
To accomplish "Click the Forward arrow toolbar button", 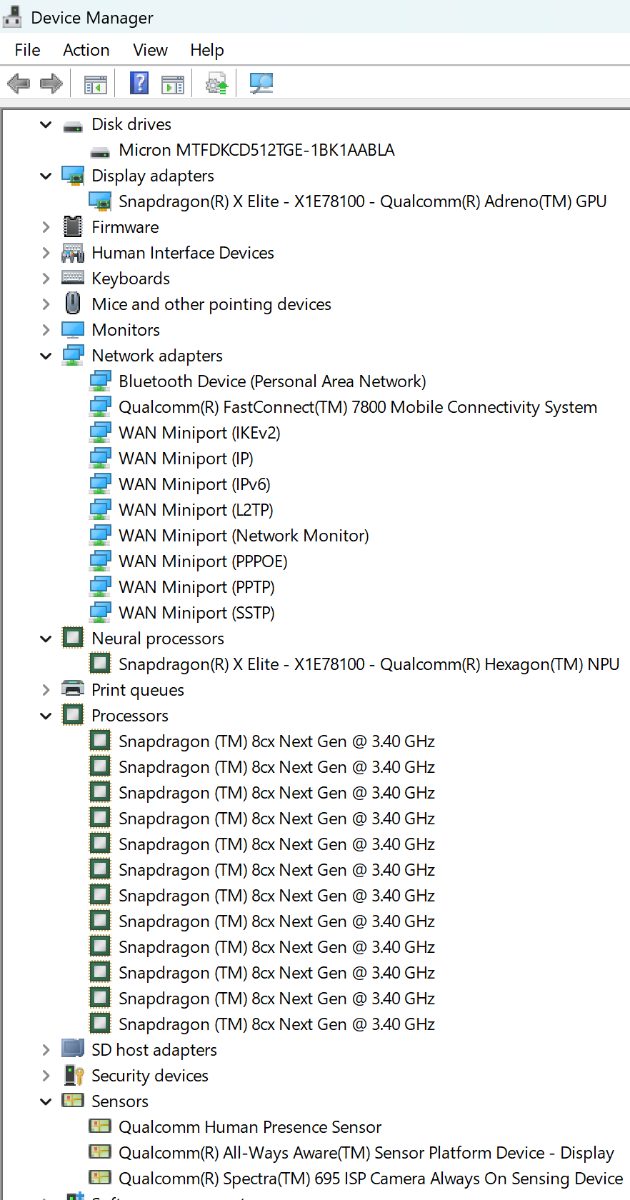I will pos(51,84).
